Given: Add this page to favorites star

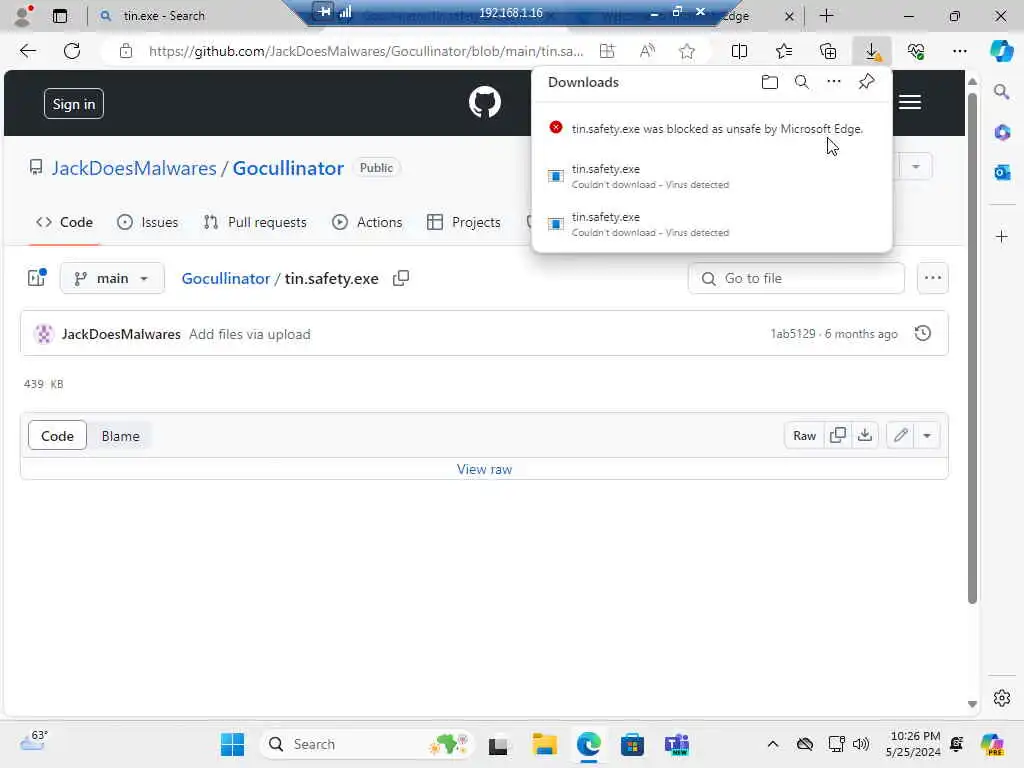Looking at the screenshot, I should [686, 51].
